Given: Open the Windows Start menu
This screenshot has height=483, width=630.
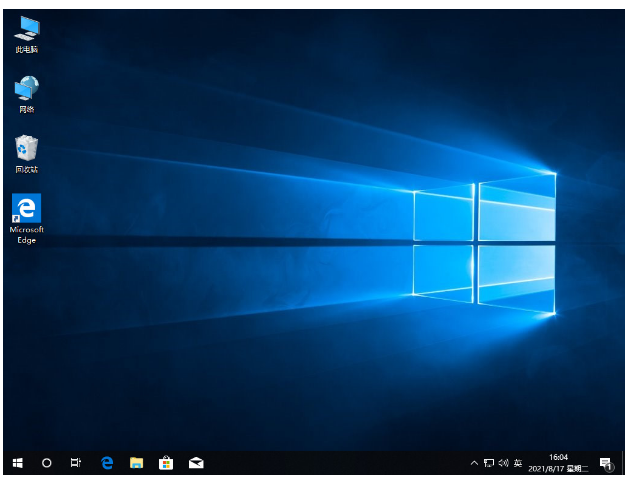Looking at the screenshot, I should point(17,463).
